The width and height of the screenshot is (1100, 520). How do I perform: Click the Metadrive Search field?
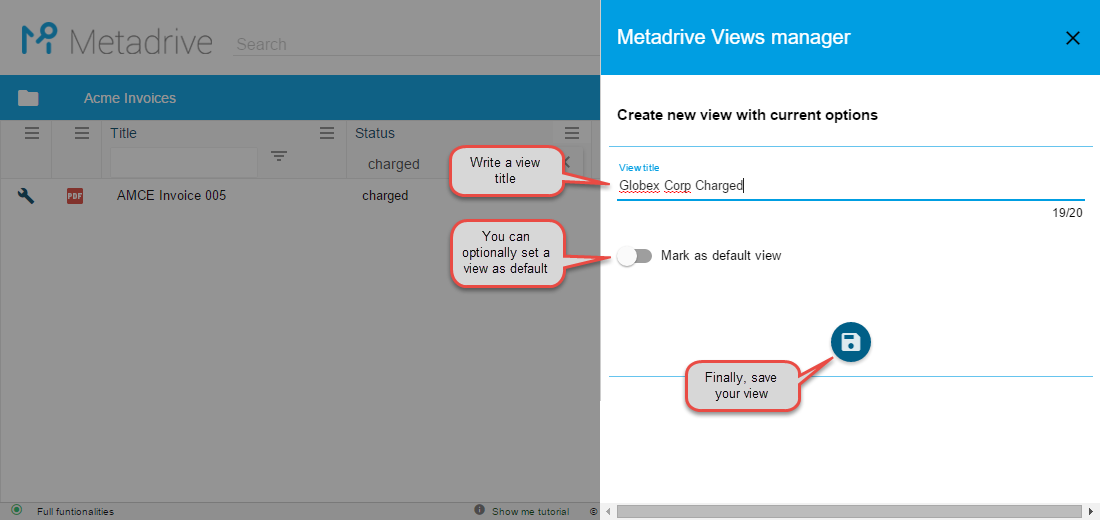pyautogui.click(x=416, y=44)
